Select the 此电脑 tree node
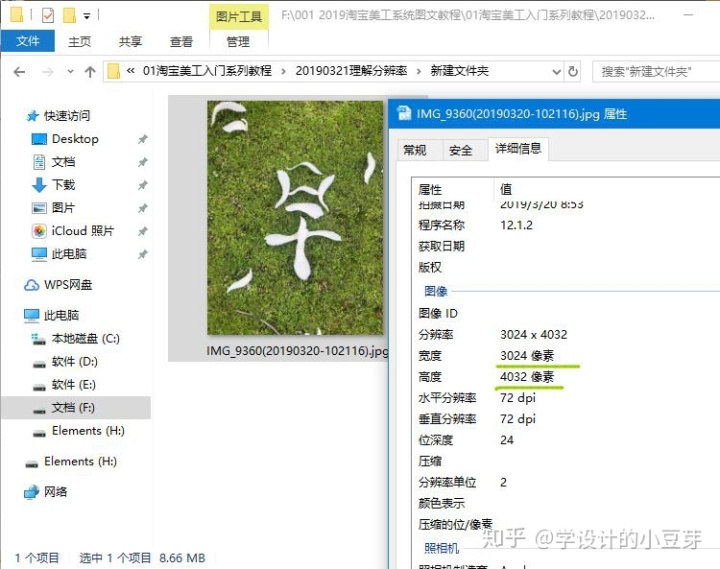Viewport: 720px width, 569px height. tap(62, 315)
